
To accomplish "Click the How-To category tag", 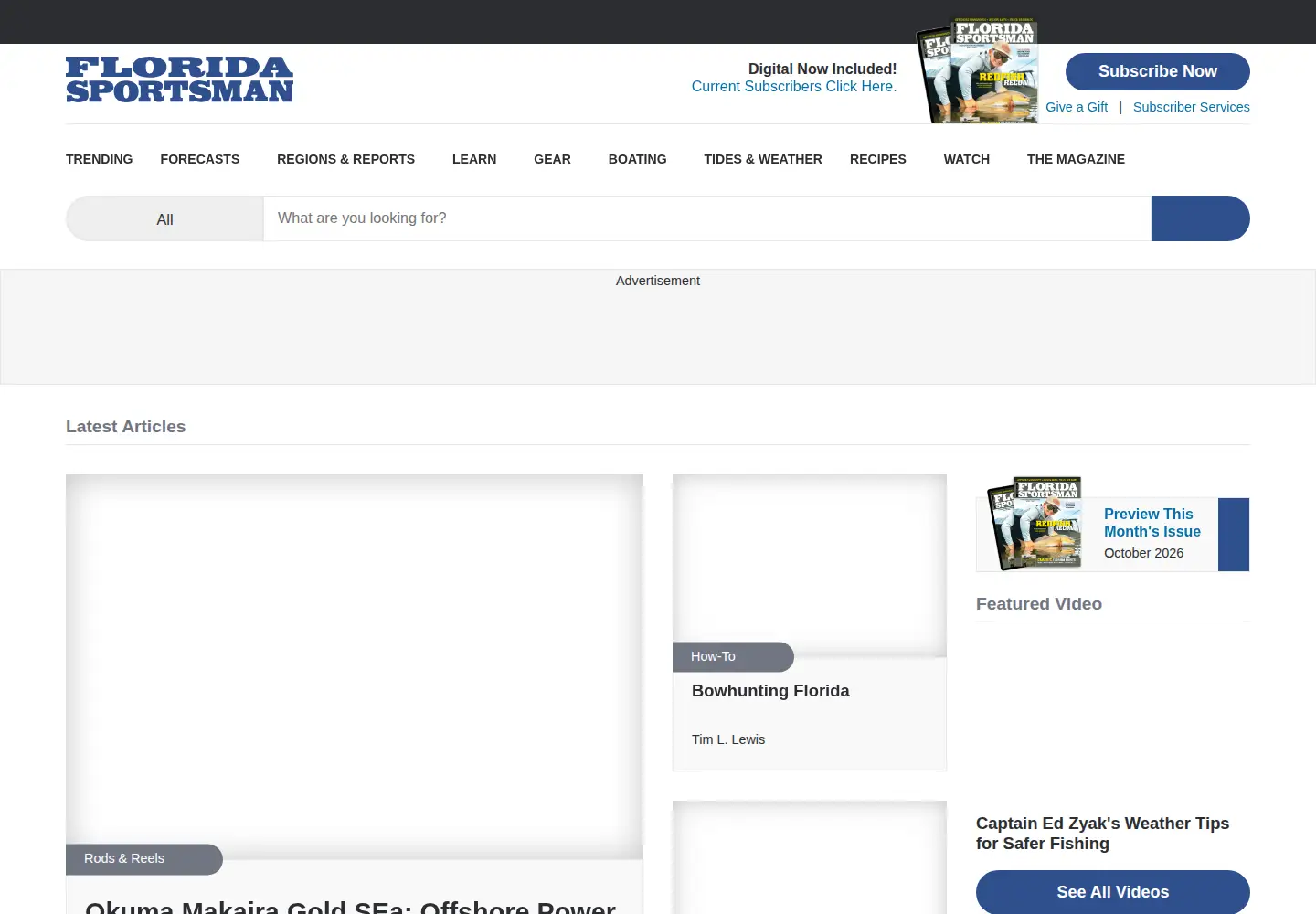I will click(x=733, y=657).
